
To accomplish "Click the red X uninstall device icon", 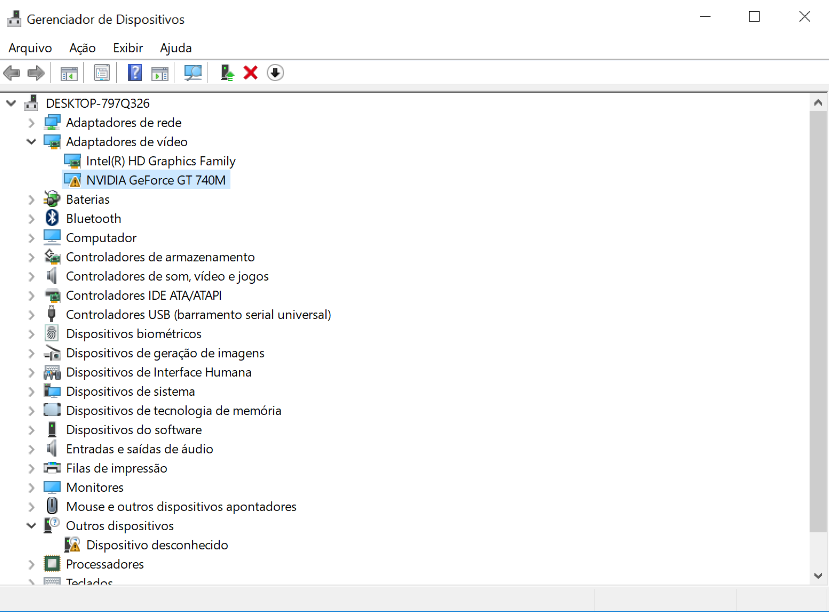I will click(x=251, y=73).
